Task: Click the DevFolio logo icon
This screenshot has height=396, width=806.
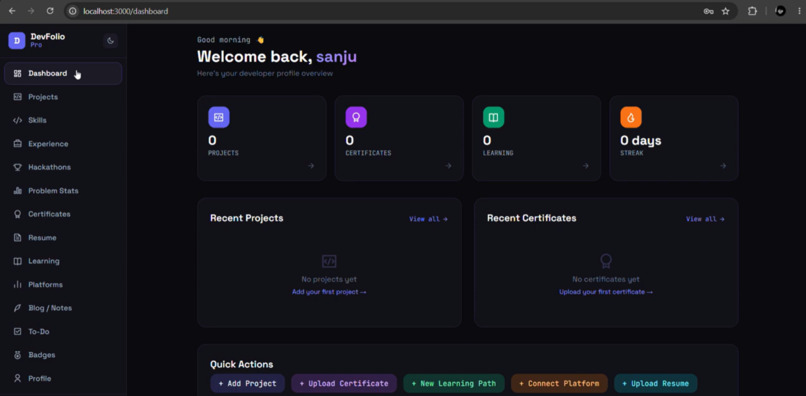Action: 16,41
